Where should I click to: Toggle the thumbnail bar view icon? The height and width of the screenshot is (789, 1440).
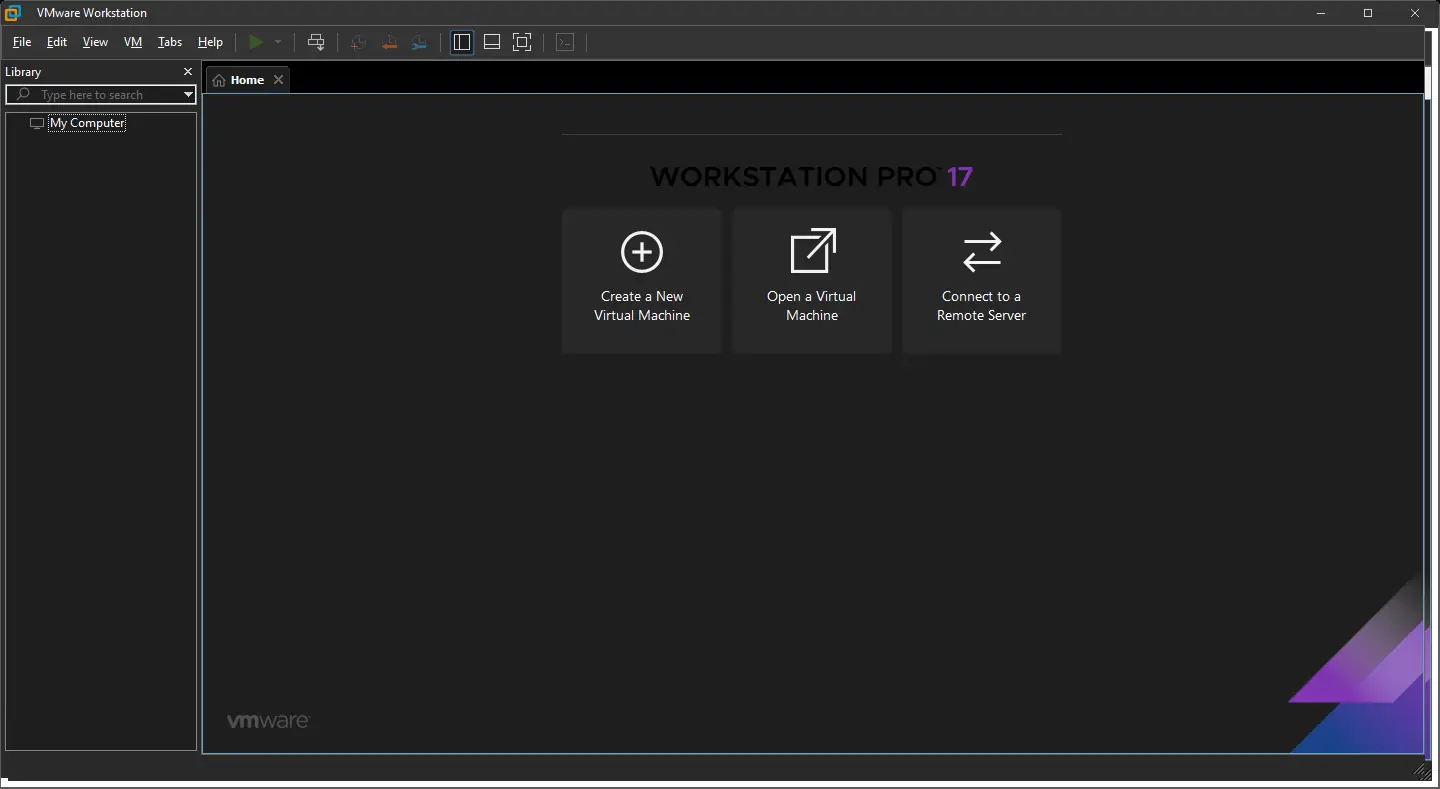(x=492, y=42)
